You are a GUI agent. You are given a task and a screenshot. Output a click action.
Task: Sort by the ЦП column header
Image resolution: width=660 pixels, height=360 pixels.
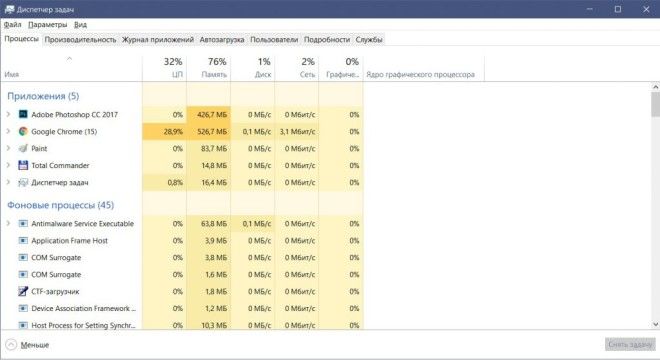click(x=165, y=68)
